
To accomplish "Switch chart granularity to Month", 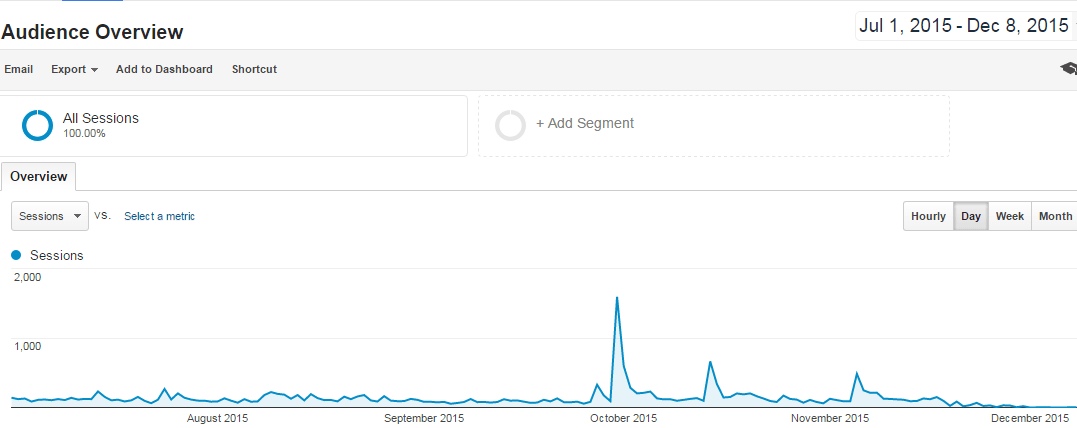I will [x=1054, y=216].
